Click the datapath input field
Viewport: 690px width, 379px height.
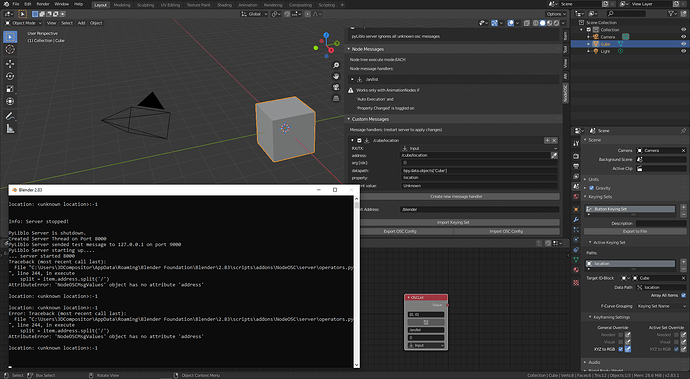point(480,170)
